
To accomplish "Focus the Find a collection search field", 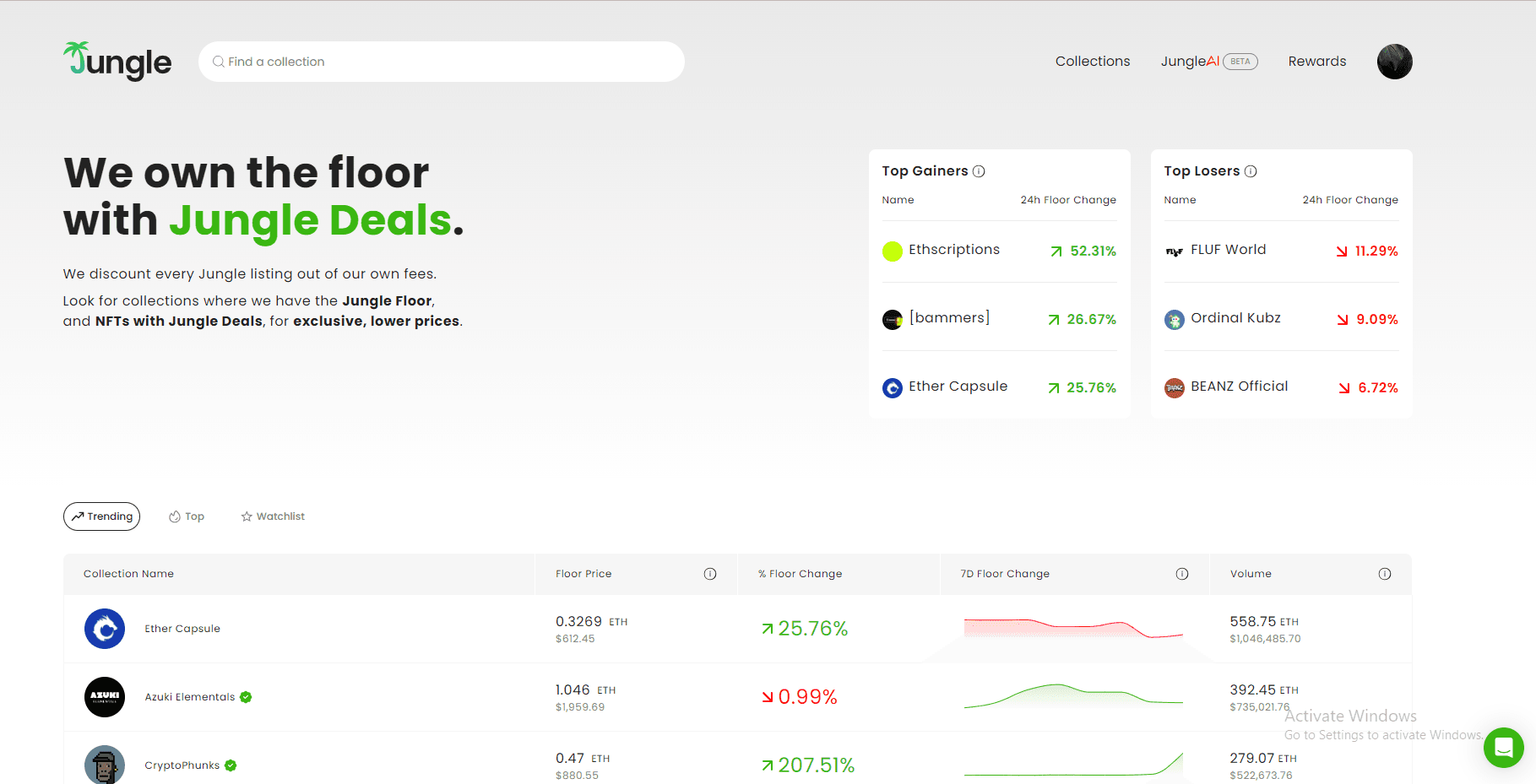I will point(442,62).
